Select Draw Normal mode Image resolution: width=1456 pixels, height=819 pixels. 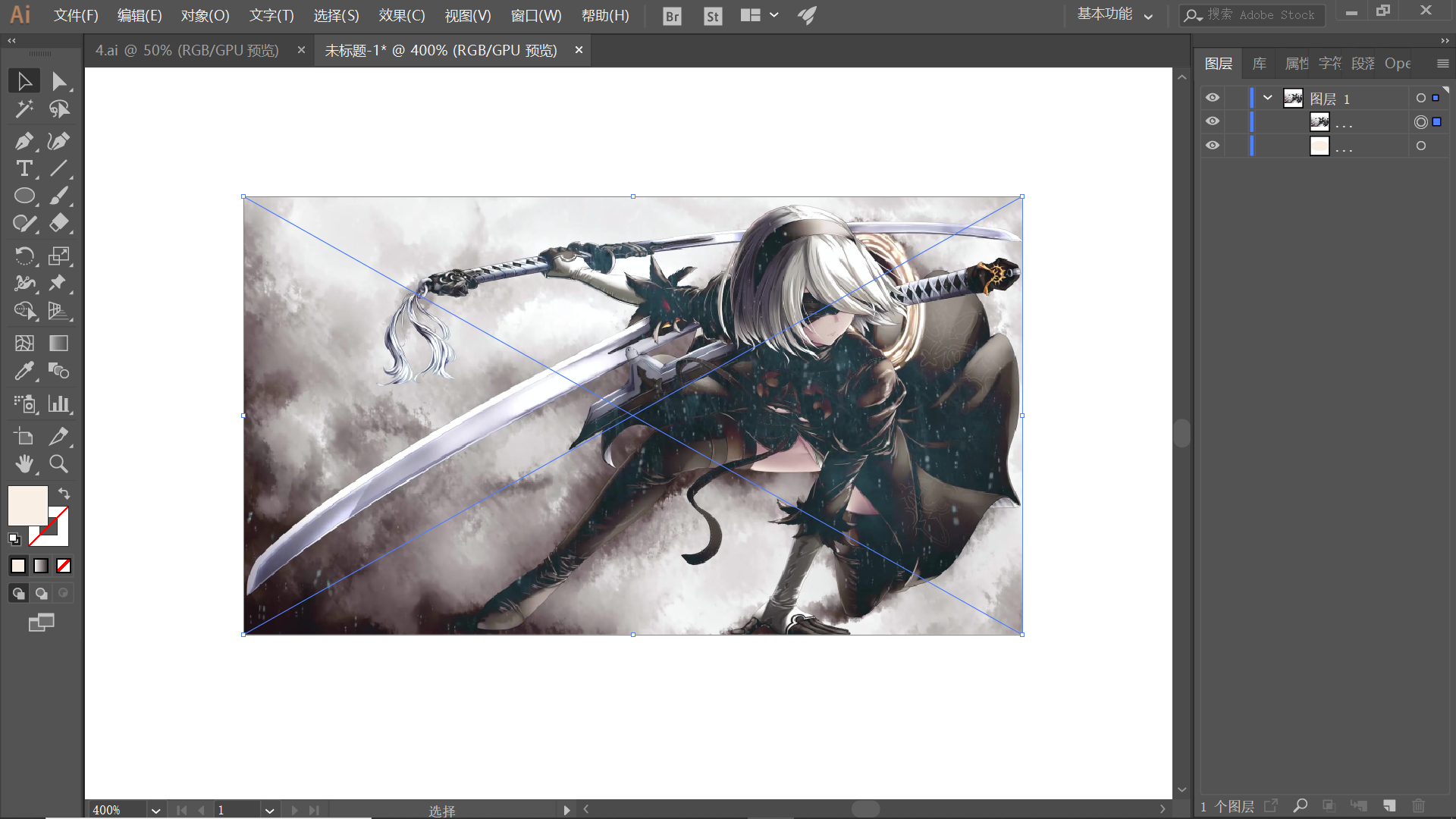pos(18,593)
